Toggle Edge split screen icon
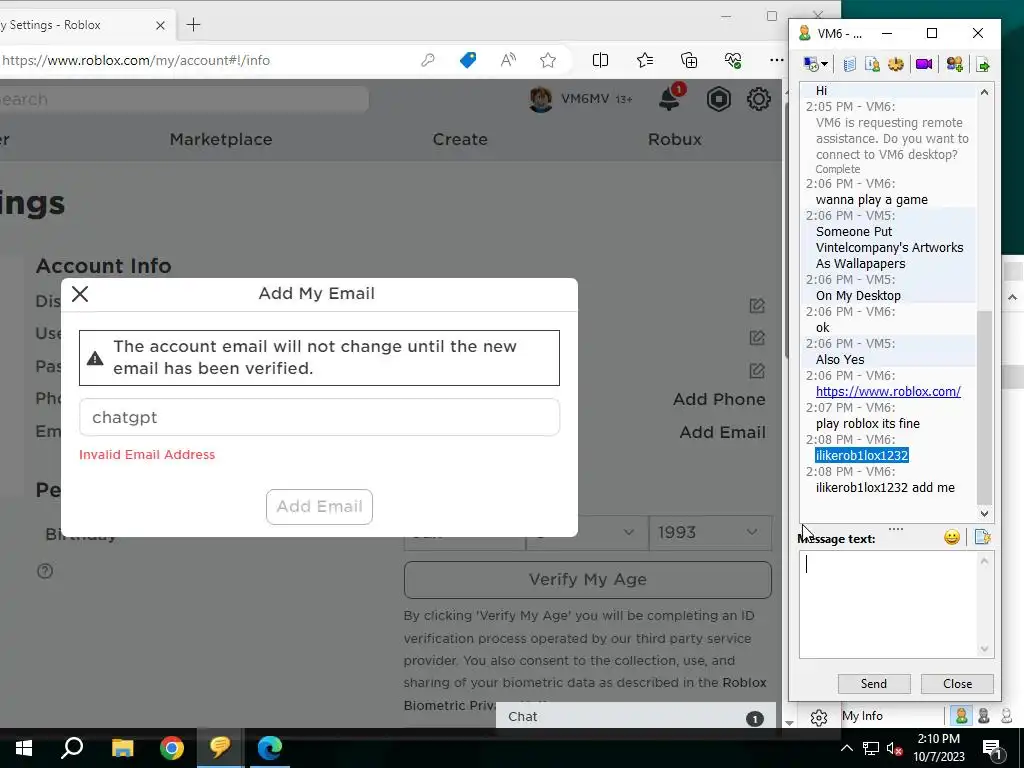The image size is (1024, 768). 600,61
